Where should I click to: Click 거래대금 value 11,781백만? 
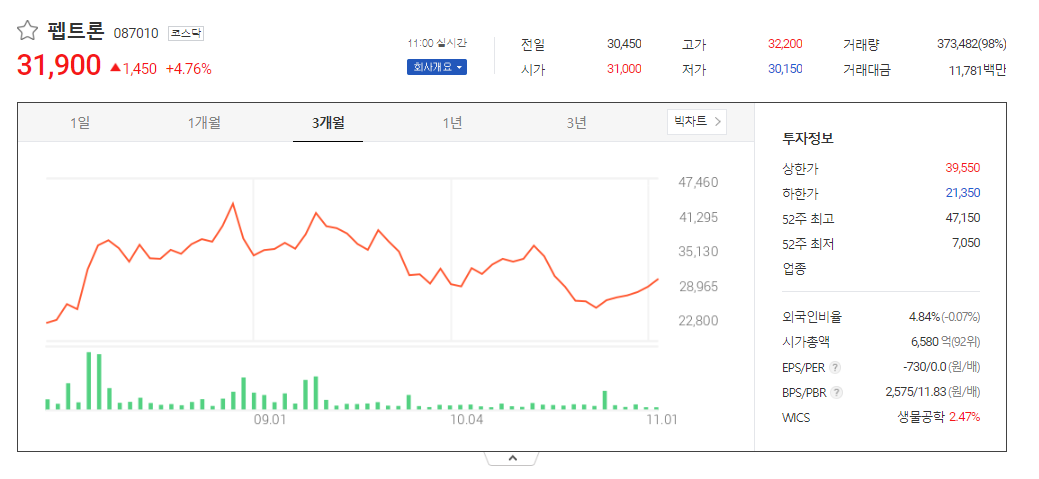(977, 70)
